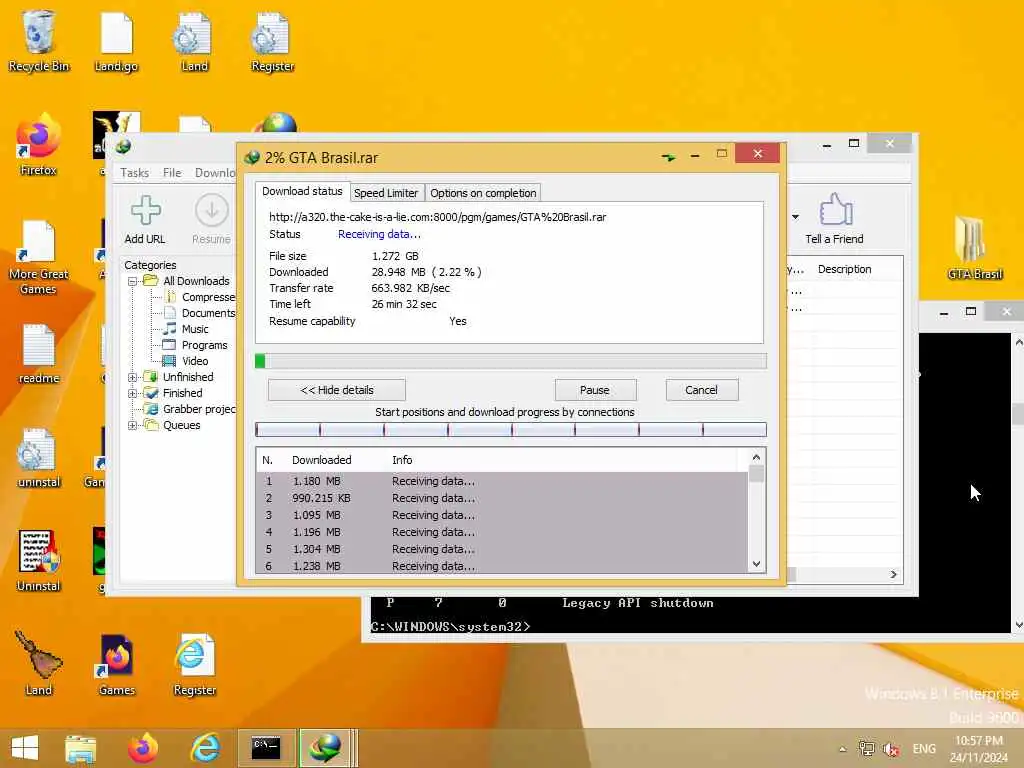
Task: Click the network tray icon
Action: (x=867, y=749)
